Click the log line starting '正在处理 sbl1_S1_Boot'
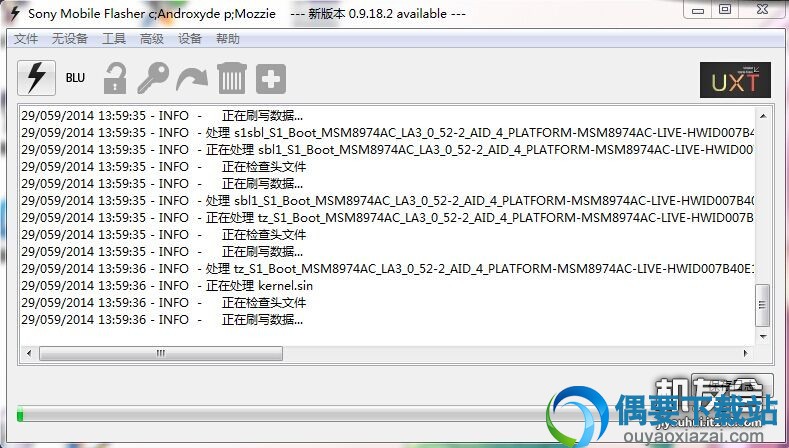The image size is (789, 448). (x=387, y=150)
